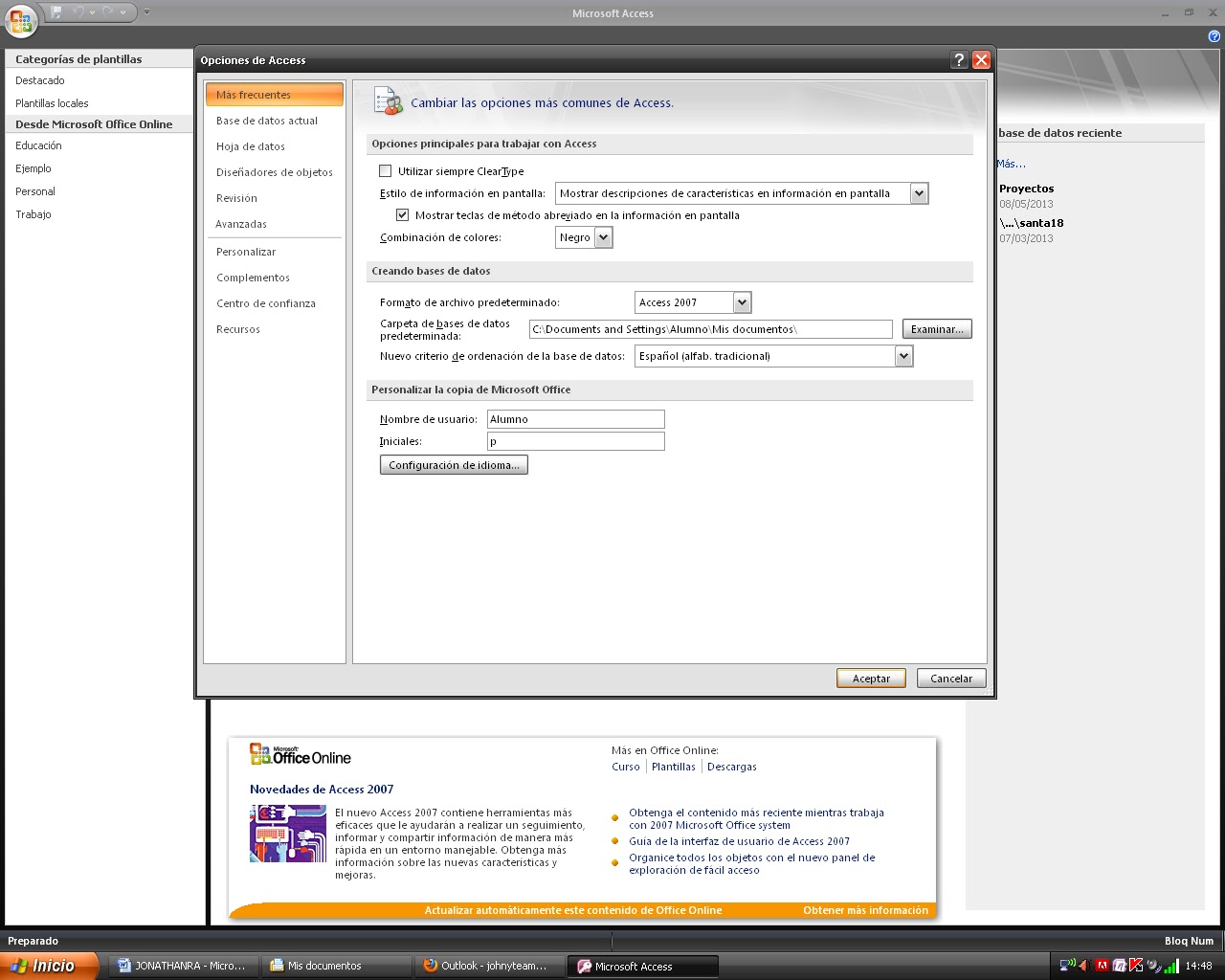Open Combinación de colores dropdown
The image size is (1225, 980).
603,237
